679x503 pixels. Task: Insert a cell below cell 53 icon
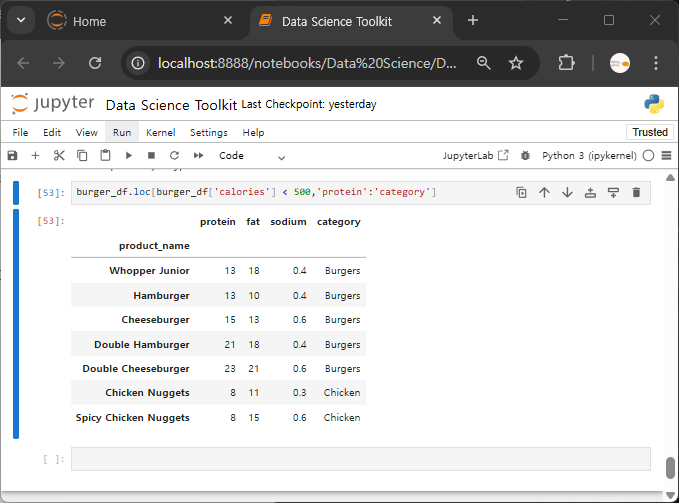point(613,193)
